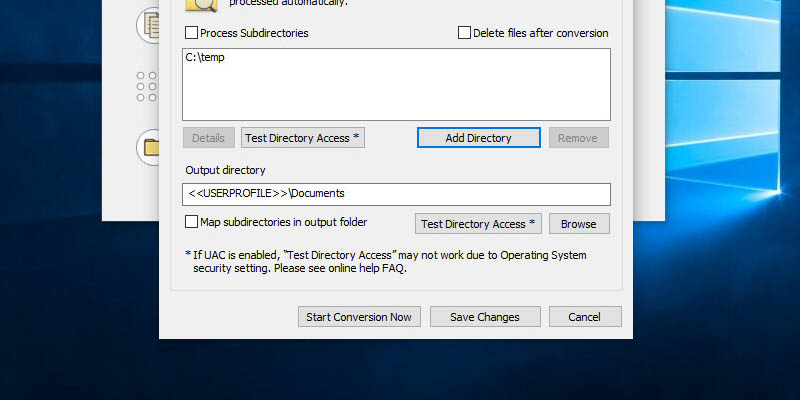
Task: Cancel the dialog
Action: [584, 317]
